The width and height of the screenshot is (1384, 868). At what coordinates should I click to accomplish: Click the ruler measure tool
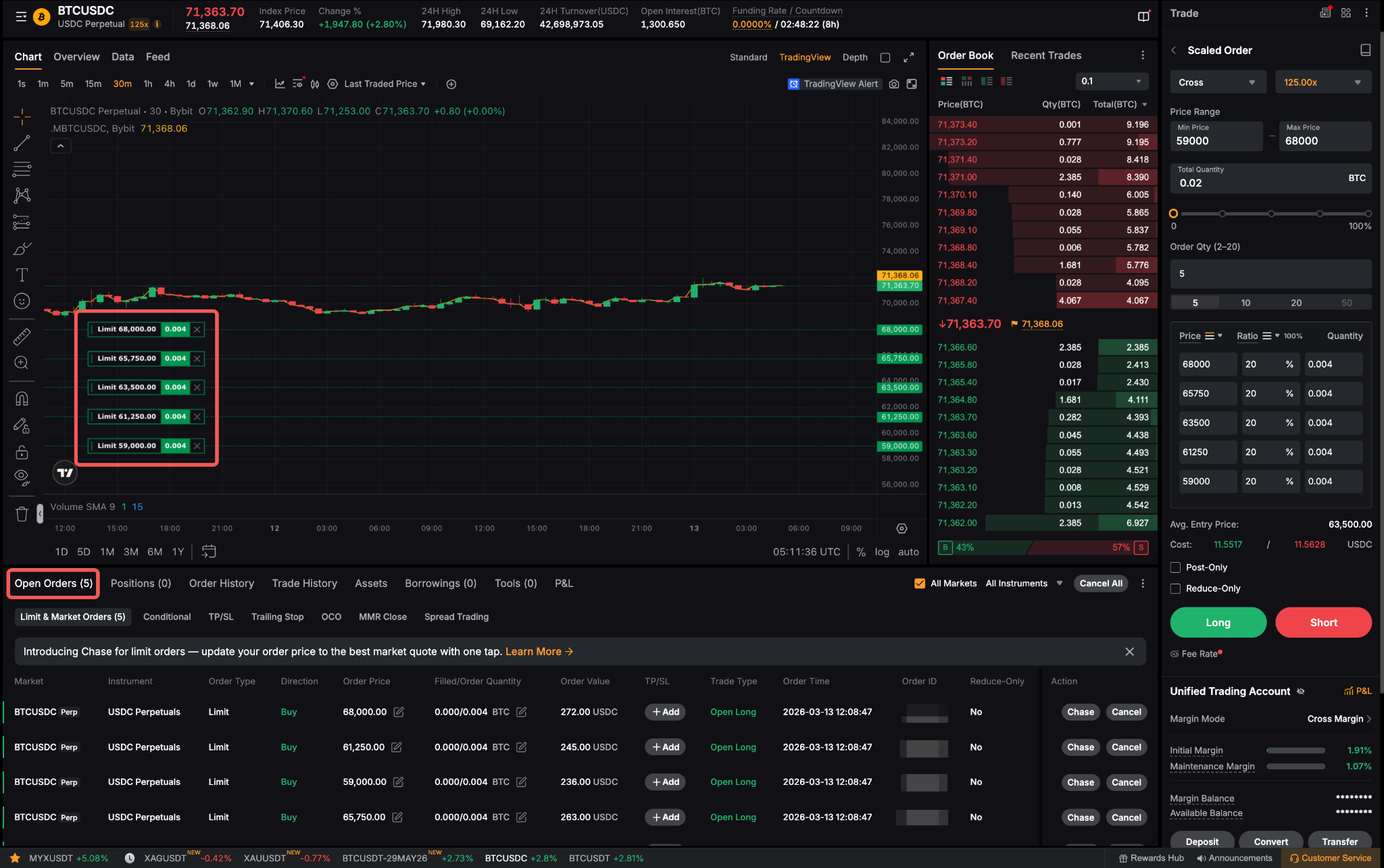[22, 336]
